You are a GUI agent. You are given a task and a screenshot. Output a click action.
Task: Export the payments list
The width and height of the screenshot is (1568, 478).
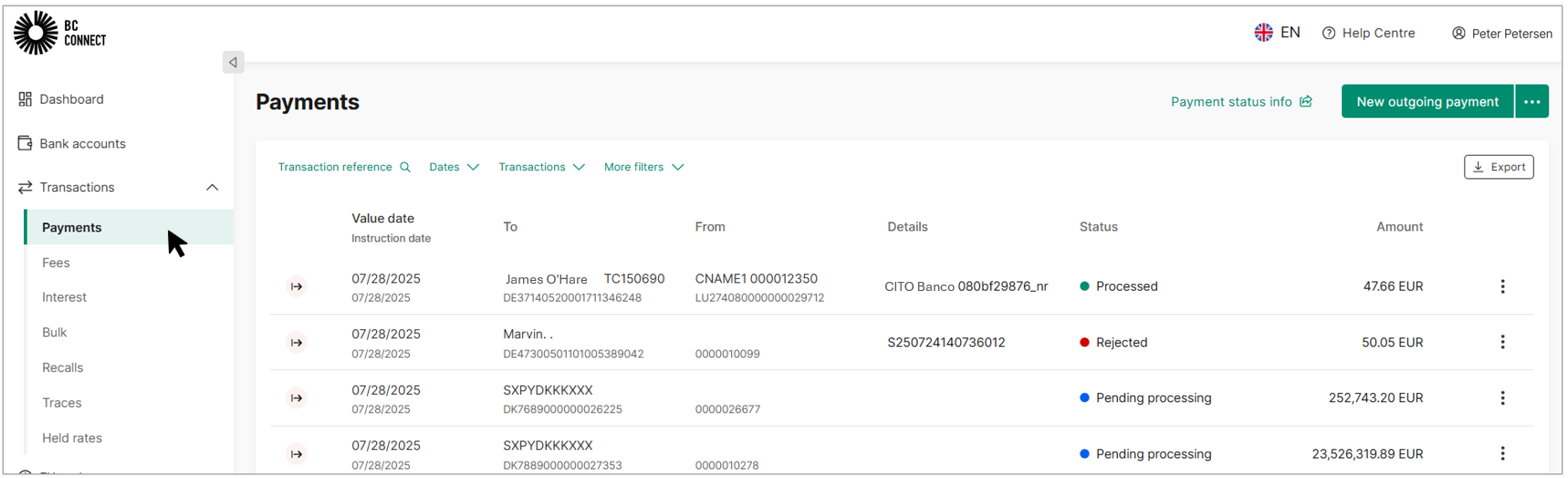point(1499,167)
